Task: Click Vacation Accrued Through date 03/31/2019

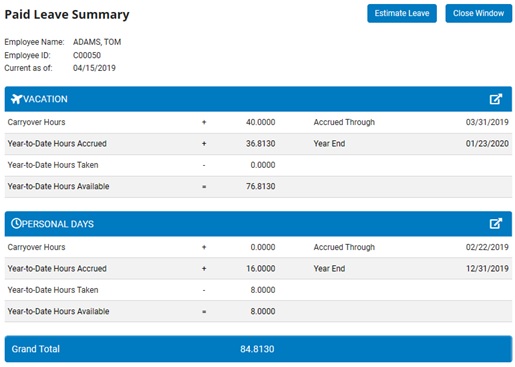Action: pyautogui.click(x=487, y=122)
